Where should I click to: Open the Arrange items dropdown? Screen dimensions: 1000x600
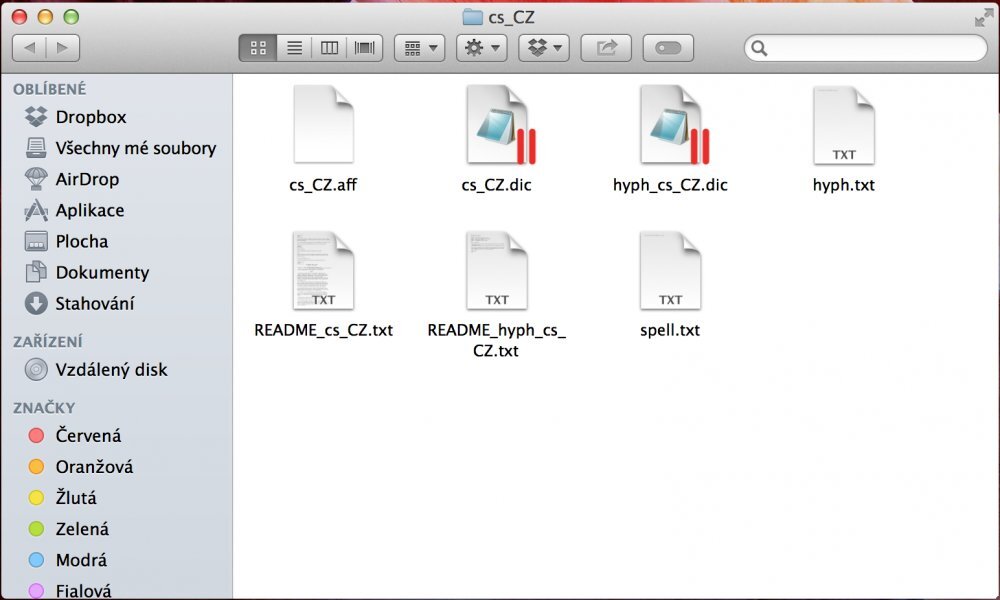(420, 47)
